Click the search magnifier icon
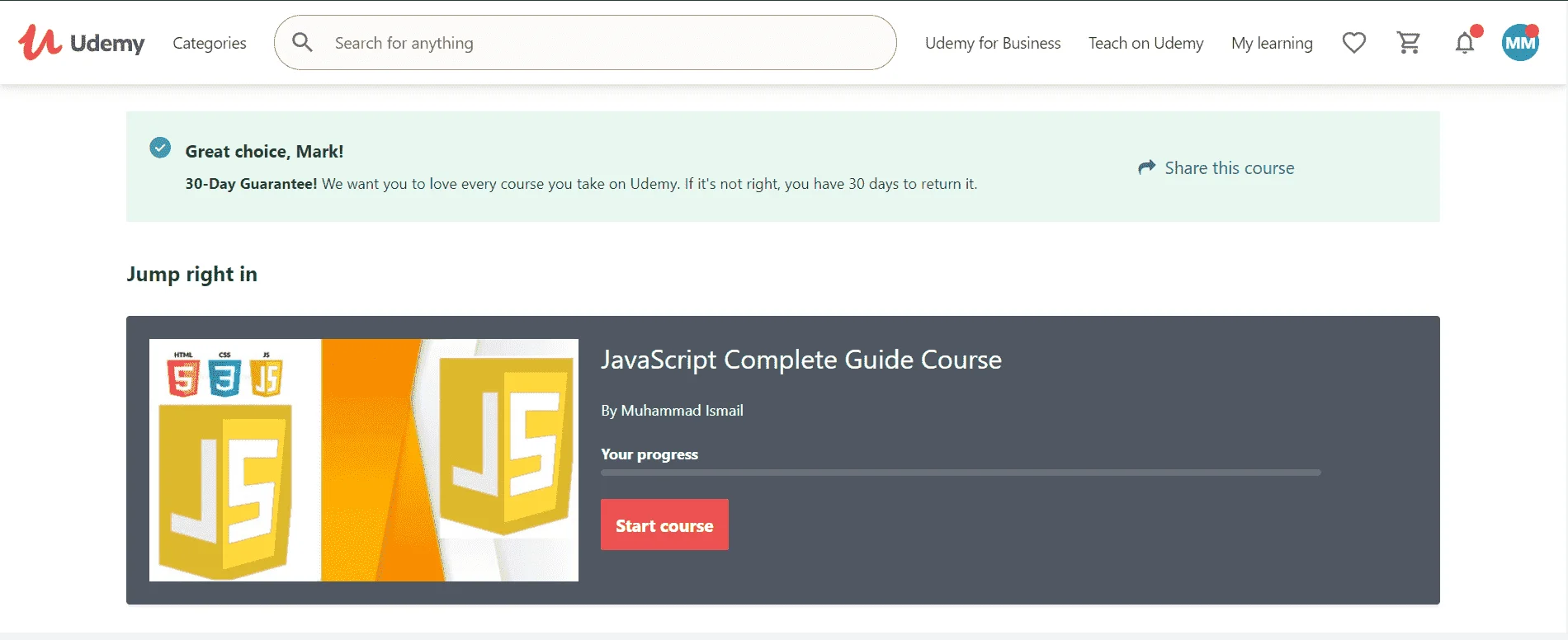 pos(303,42)
